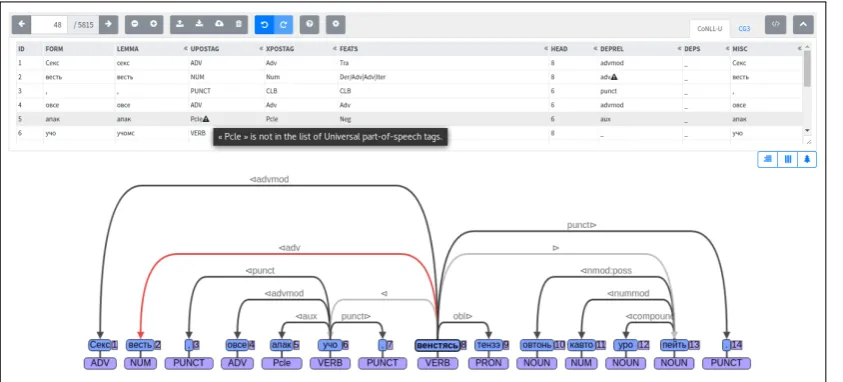Open the help question-mark button

pos(310,24)
